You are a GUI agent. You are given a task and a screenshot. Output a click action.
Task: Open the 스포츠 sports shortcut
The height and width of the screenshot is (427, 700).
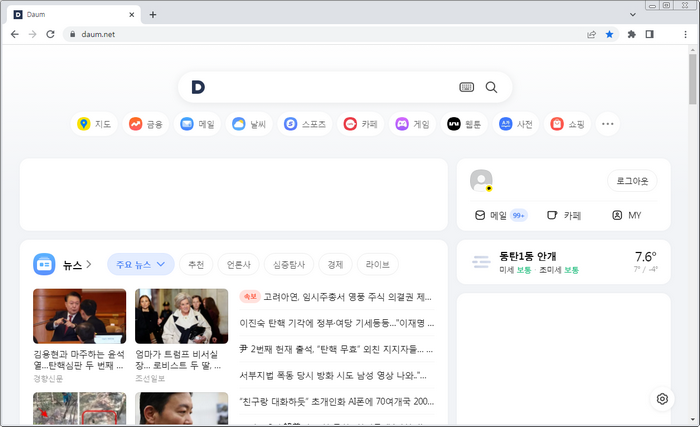click(x=305, y=124)
